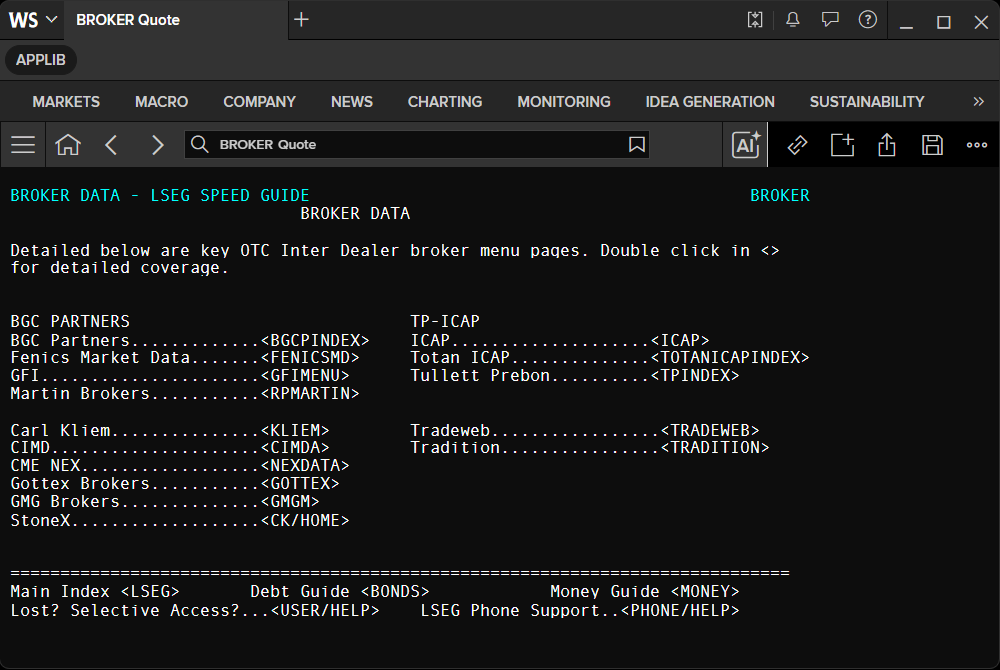
Task: Go to the Home page icon
Action: click(x=68, y=145)
